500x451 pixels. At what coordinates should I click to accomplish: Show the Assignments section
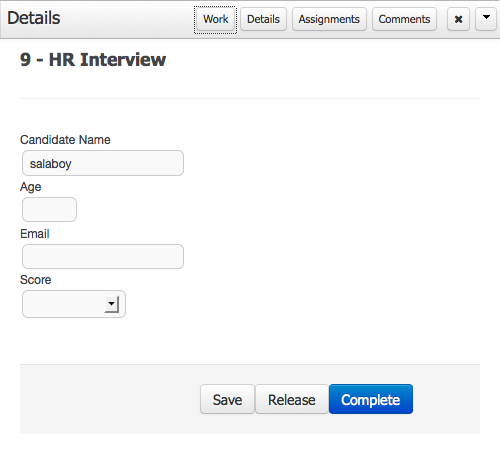[329, 19]
